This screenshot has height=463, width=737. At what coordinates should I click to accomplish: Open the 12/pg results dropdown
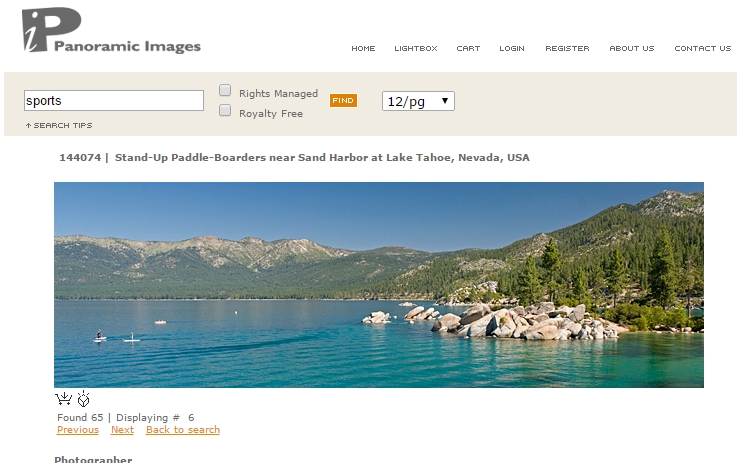(418, 101)
